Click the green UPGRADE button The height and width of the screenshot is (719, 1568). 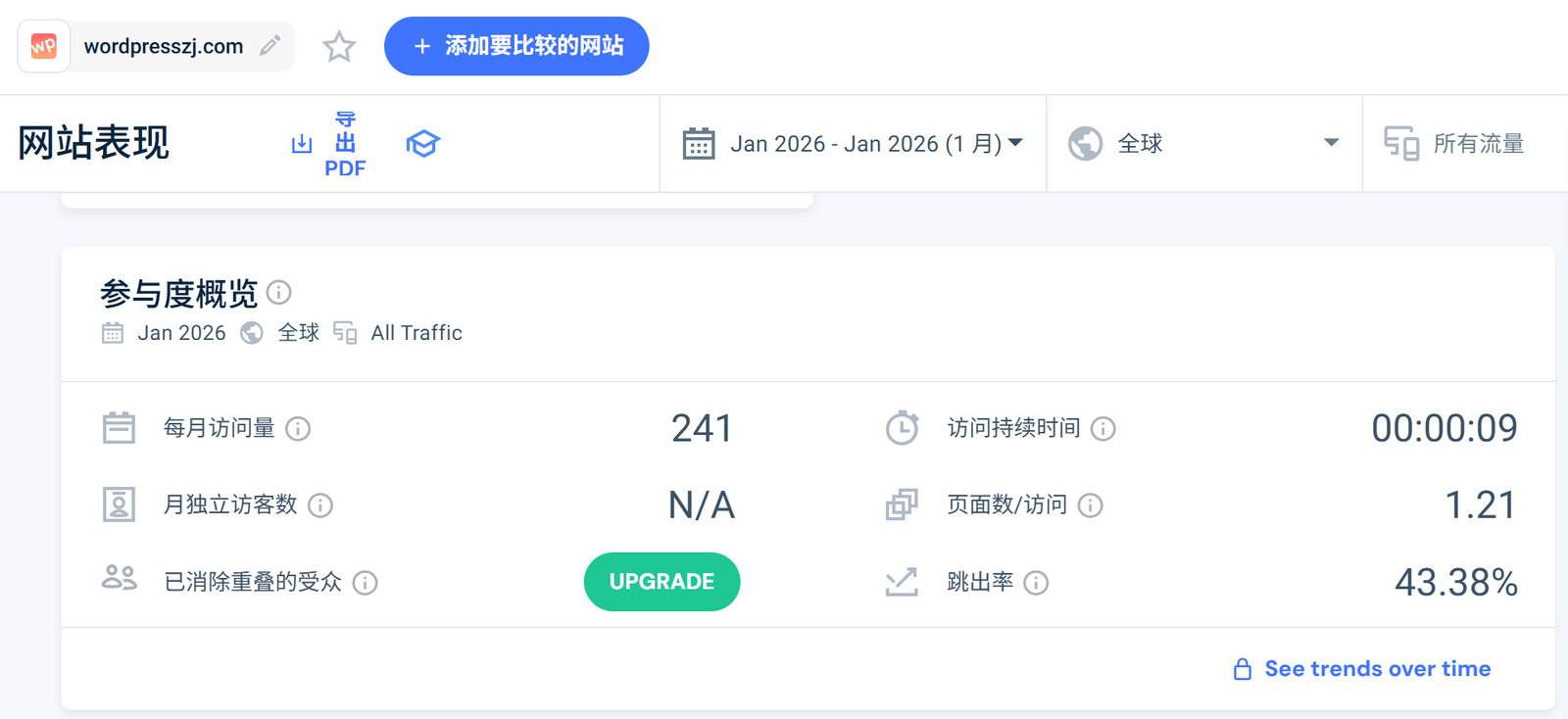tap(661, 582)
